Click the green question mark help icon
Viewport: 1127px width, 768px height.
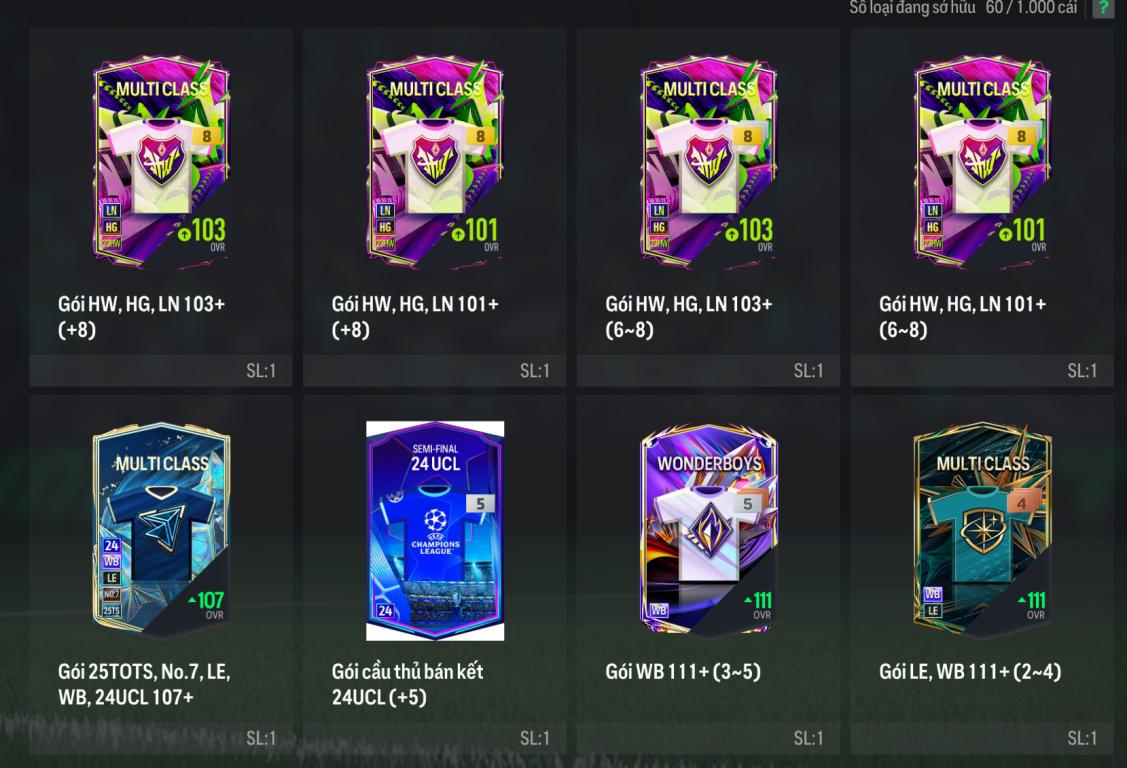(x=1102, y=8)
